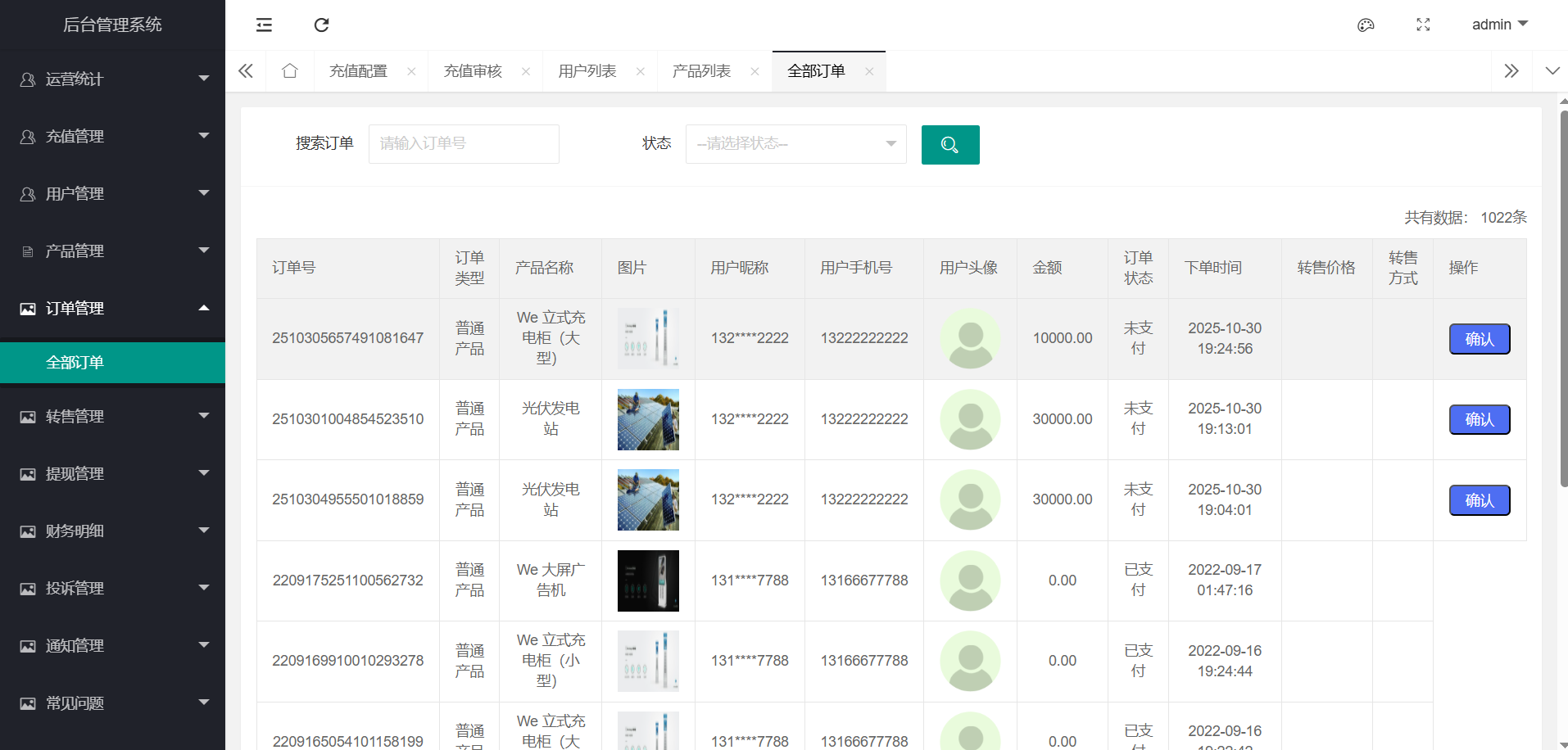Click the green search button
This screenshot has width=1568, height=750.
coord(949,145)
